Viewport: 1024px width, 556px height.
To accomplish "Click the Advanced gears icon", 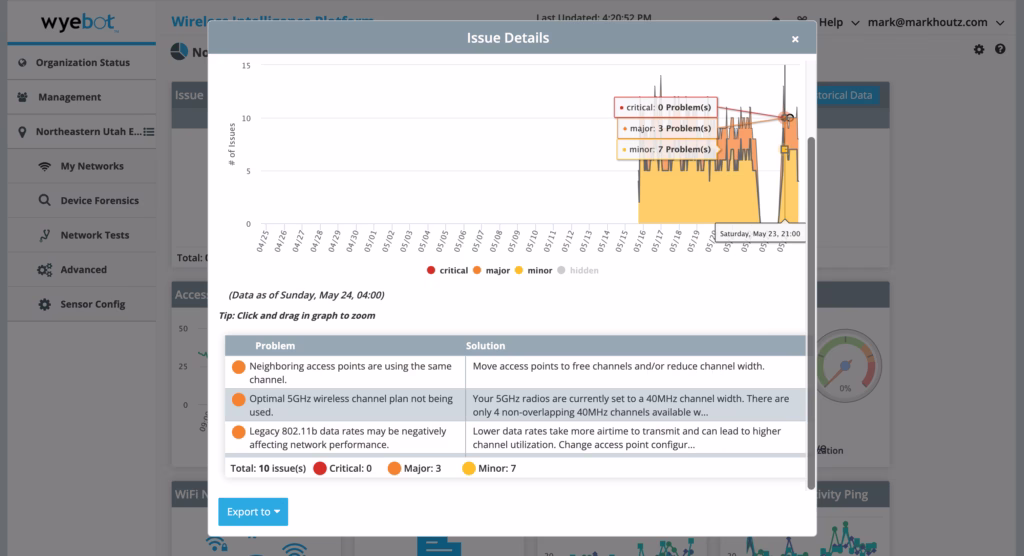I will (44, 270).
